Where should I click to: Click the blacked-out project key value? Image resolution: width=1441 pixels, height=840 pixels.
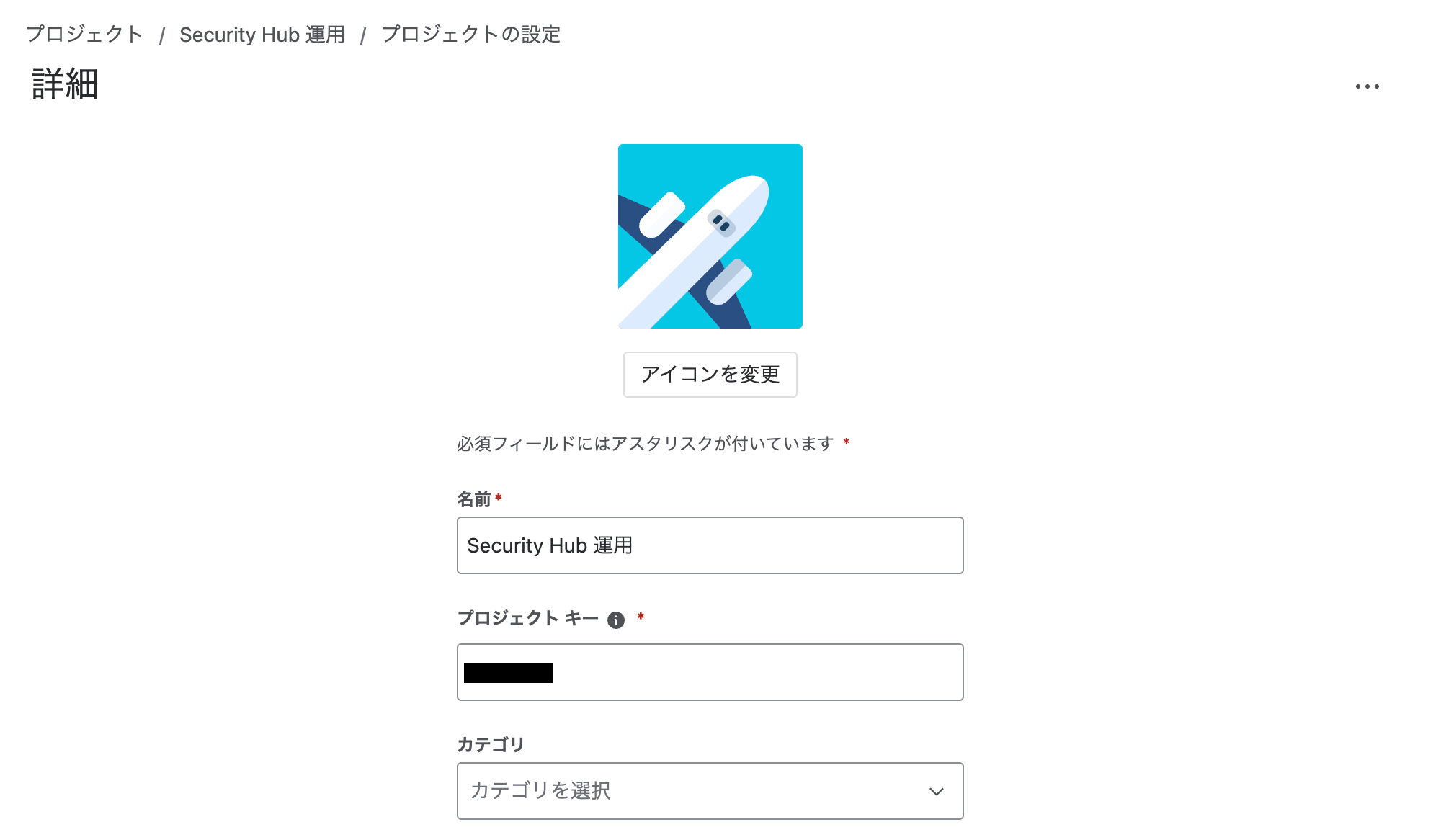pyautogui.click(x=508, y=673)
